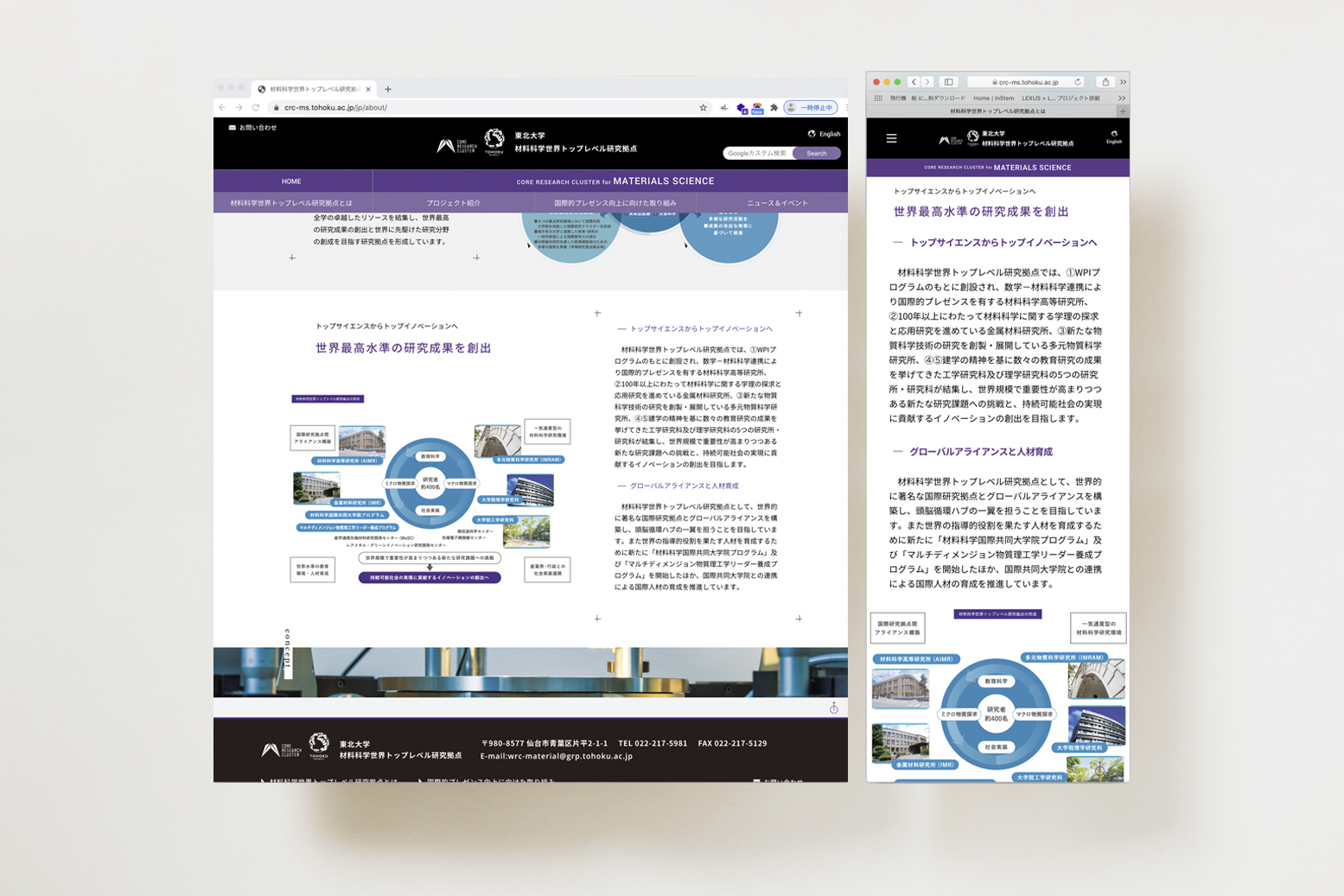This screenshot has width=1344, height=896.
Task: Open the Safari share button
Action: coord(1105,82)
